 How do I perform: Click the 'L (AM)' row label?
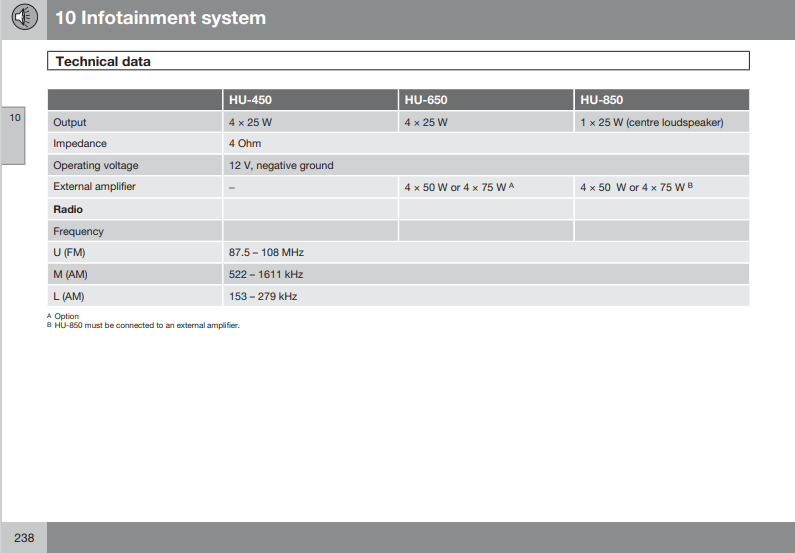pos(69,297)
